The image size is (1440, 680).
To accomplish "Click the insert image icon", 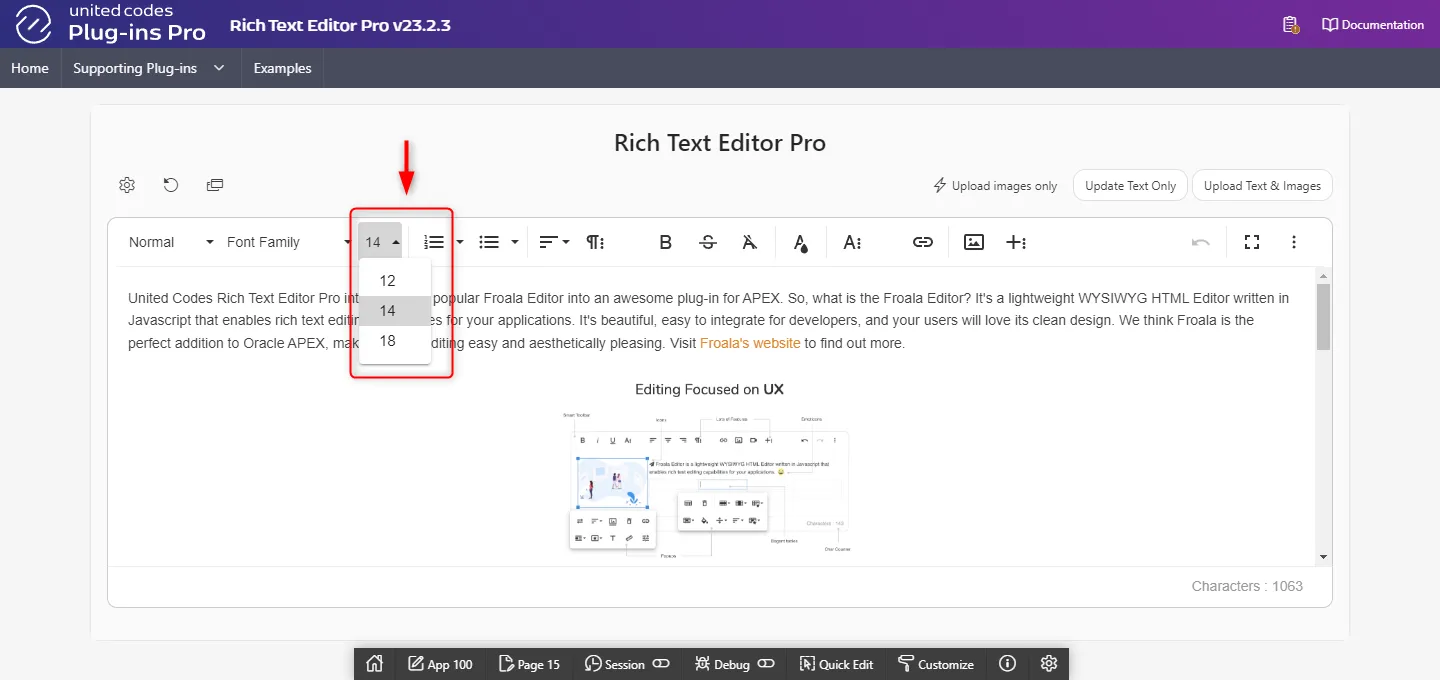I will (974, 242).
